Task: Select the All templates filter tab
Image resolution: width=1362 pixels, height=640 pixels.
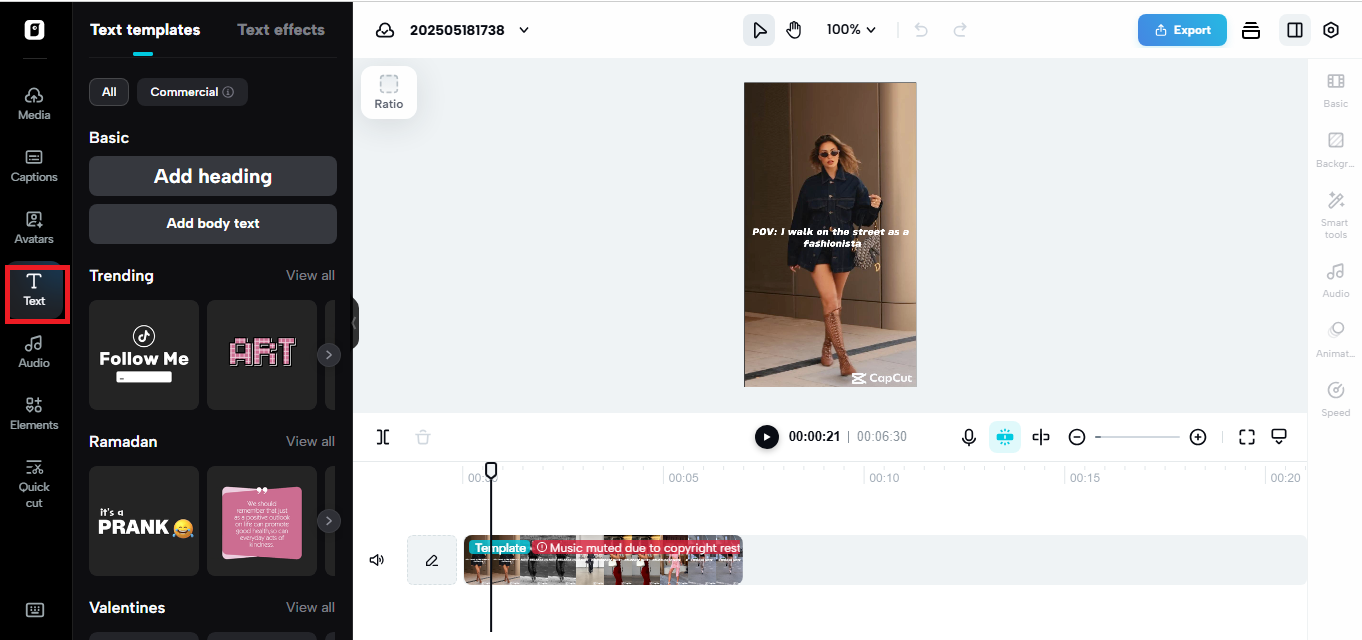Action: [x=108, y=91]
